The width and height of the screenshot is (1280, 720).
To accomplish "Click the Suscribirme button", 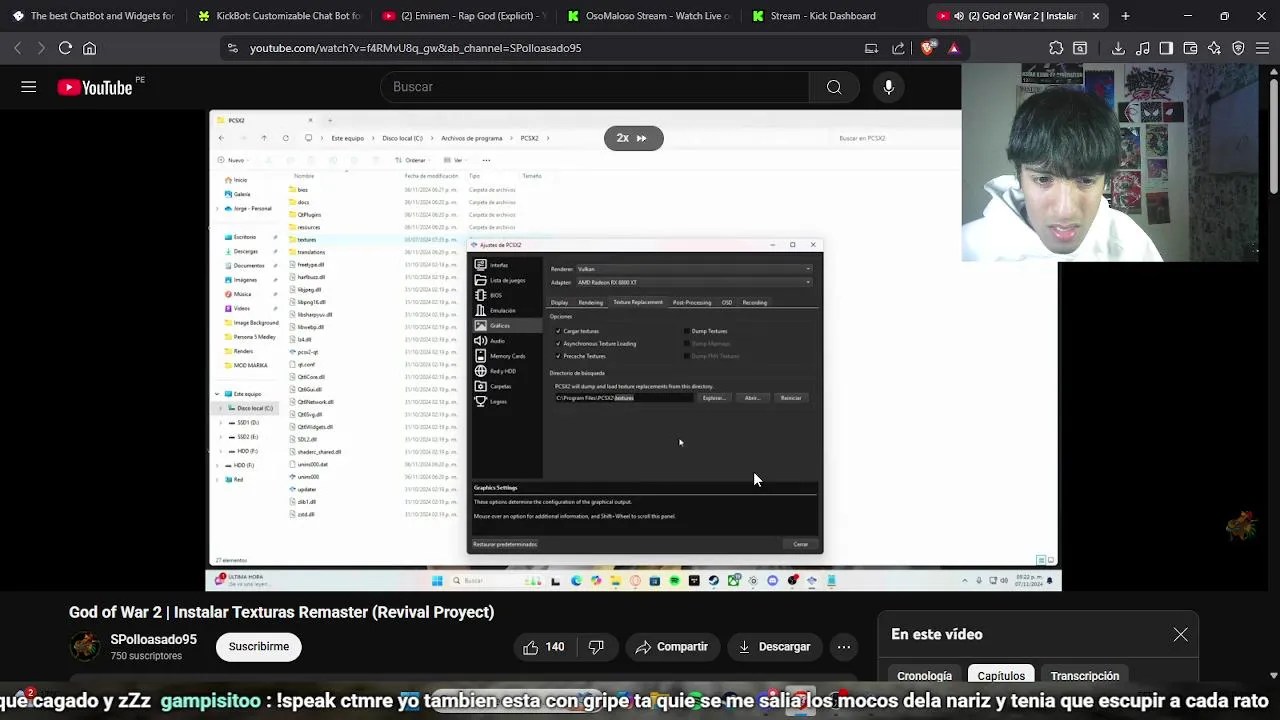I will [x=259, y=647].
